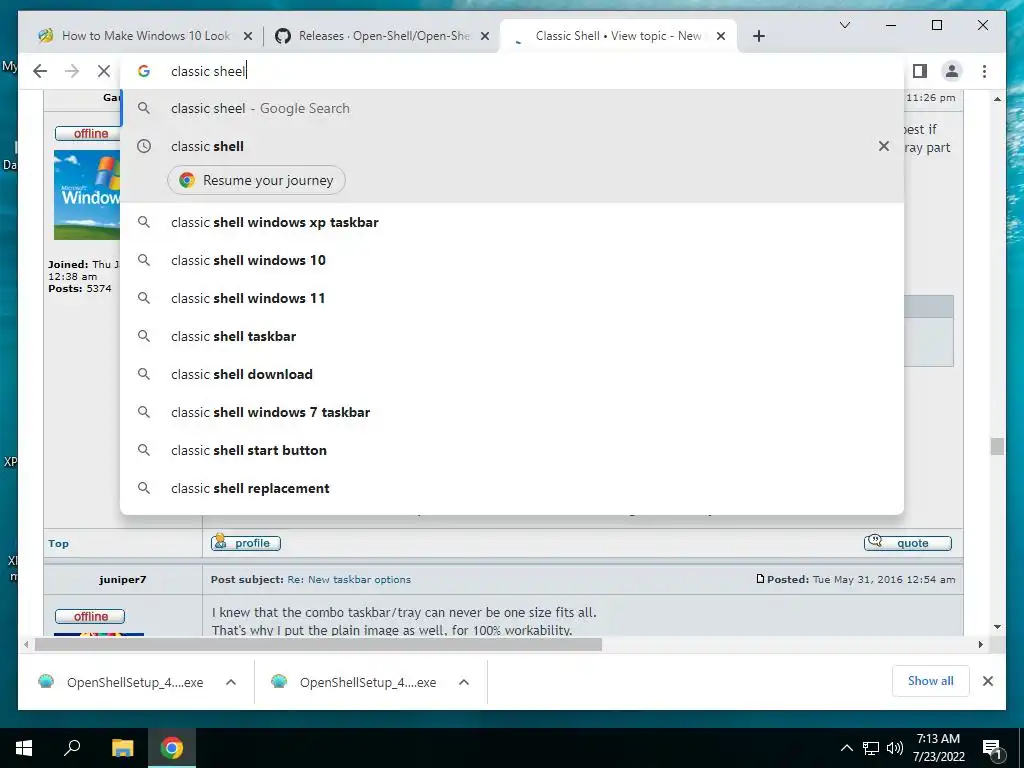Pick 'classic shell download' suggestion
1024x768 pixels.
tap(512, 374)
